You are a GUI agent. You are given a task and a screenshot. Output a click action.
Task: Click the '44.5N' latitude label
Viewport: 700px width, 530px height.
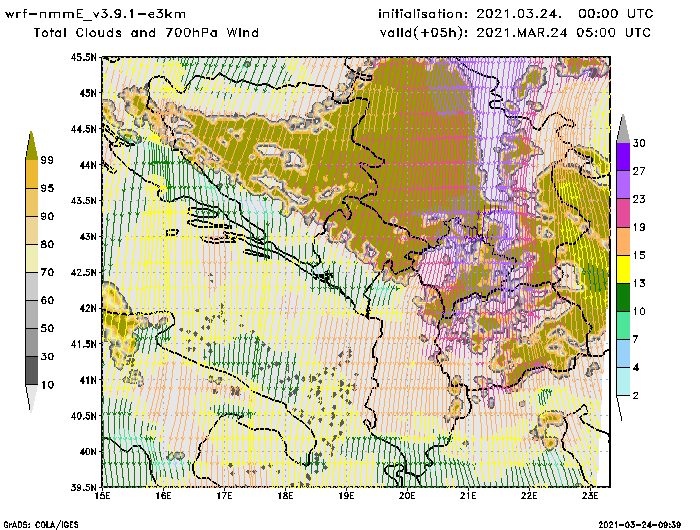(83, 129)
